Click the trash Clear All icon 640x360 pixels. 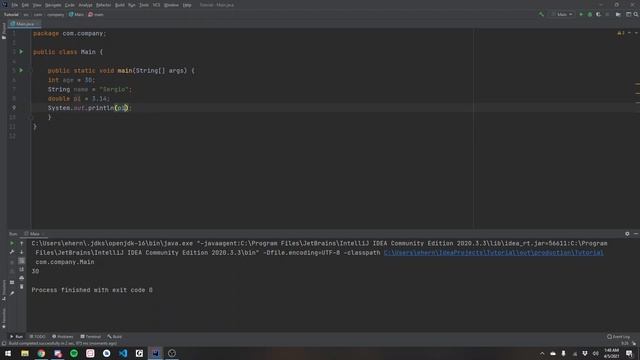22,287
